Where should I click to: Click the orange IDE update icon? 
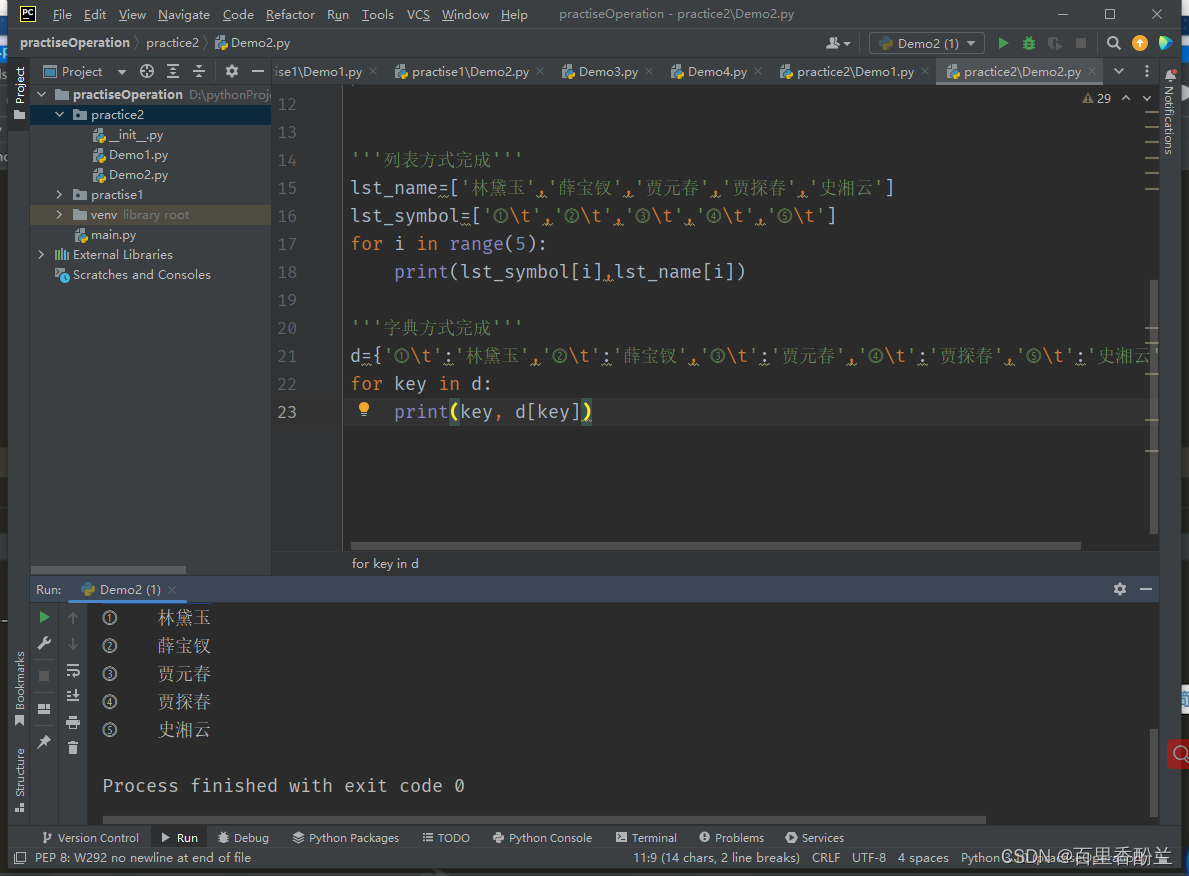pyautogui.click(x=1140, y=43)
